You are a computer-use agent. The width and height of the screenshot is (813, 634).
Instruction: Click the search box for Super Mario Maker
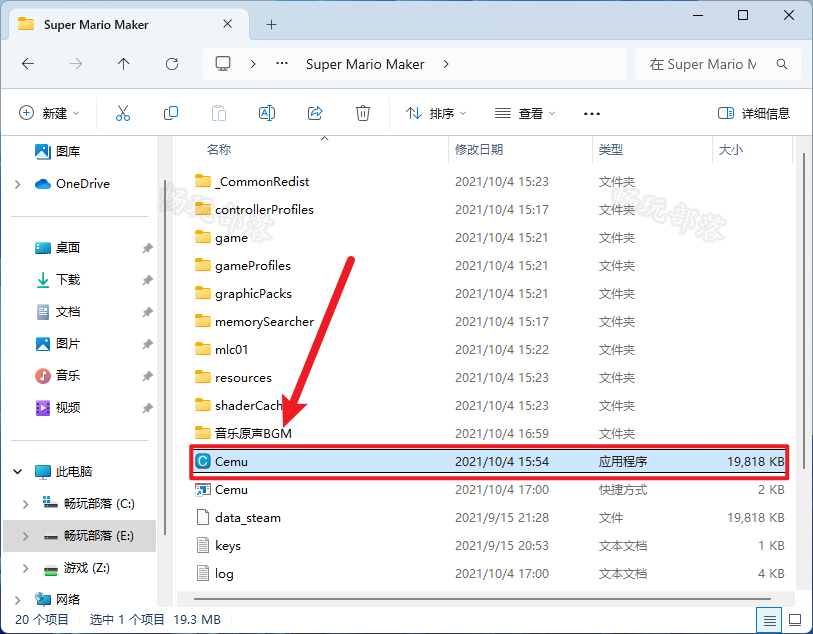click(718, 64)
